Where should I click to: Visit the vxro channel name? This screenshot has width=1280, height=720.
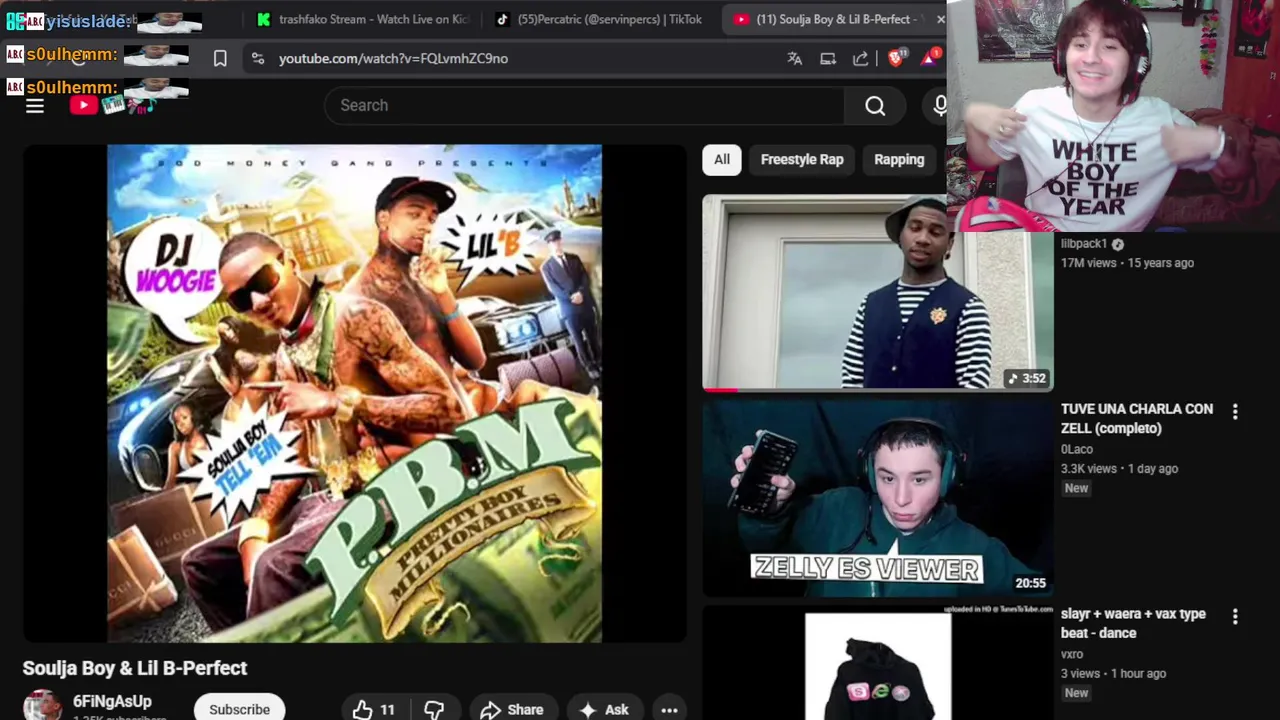[x=1072, y=654]
